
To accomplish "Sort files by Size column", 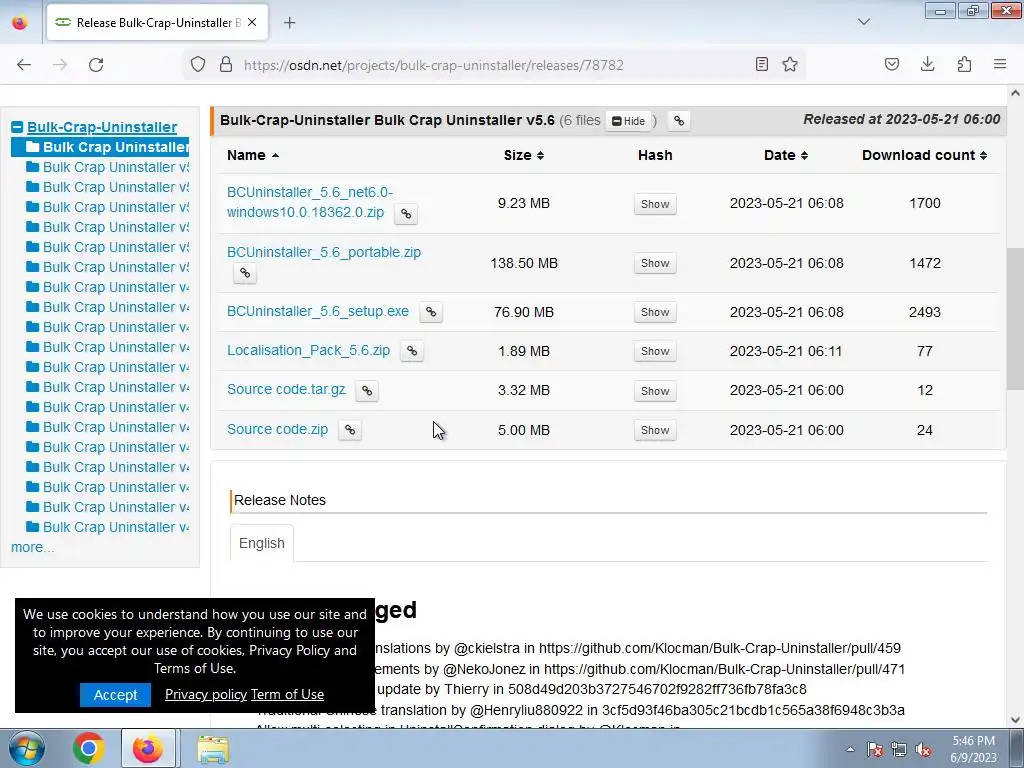I will click(524, 155).
